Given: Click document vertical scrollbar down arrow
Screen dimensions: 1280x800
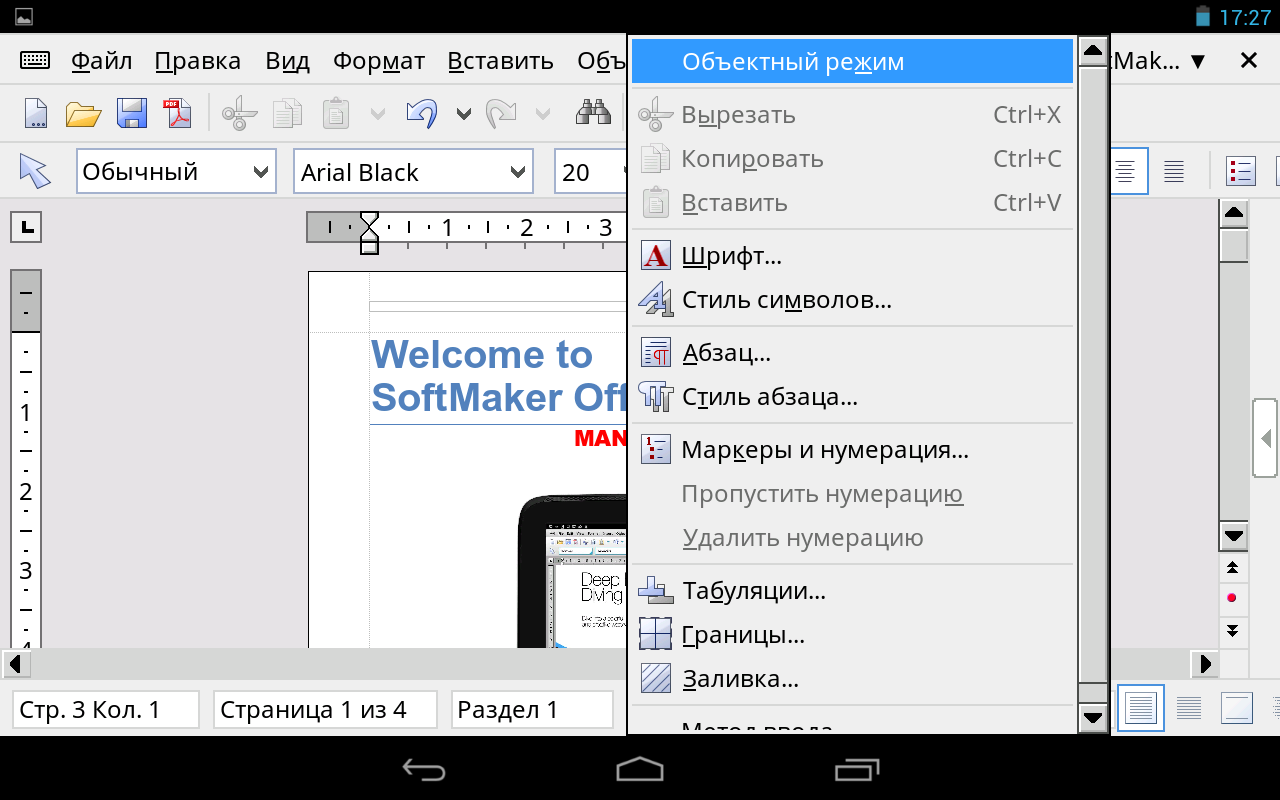Looking at the screenshot, I should point(1234,535).
